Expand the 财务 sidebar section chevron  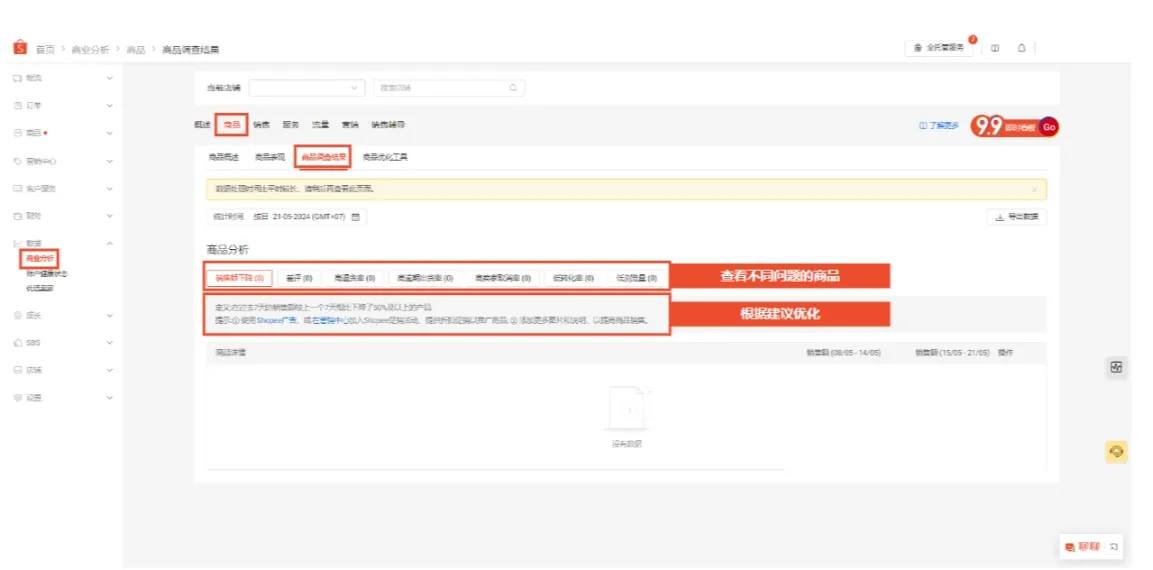(110, 216)
